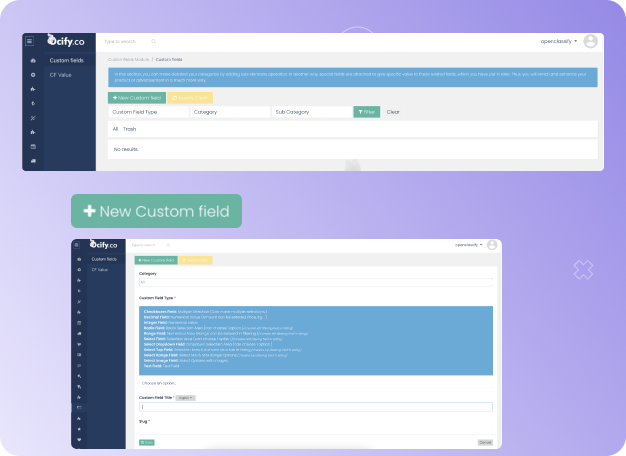This screenshot has width=626, height=456.
Task: Click the Clear filter link
Action: point(393,112)
